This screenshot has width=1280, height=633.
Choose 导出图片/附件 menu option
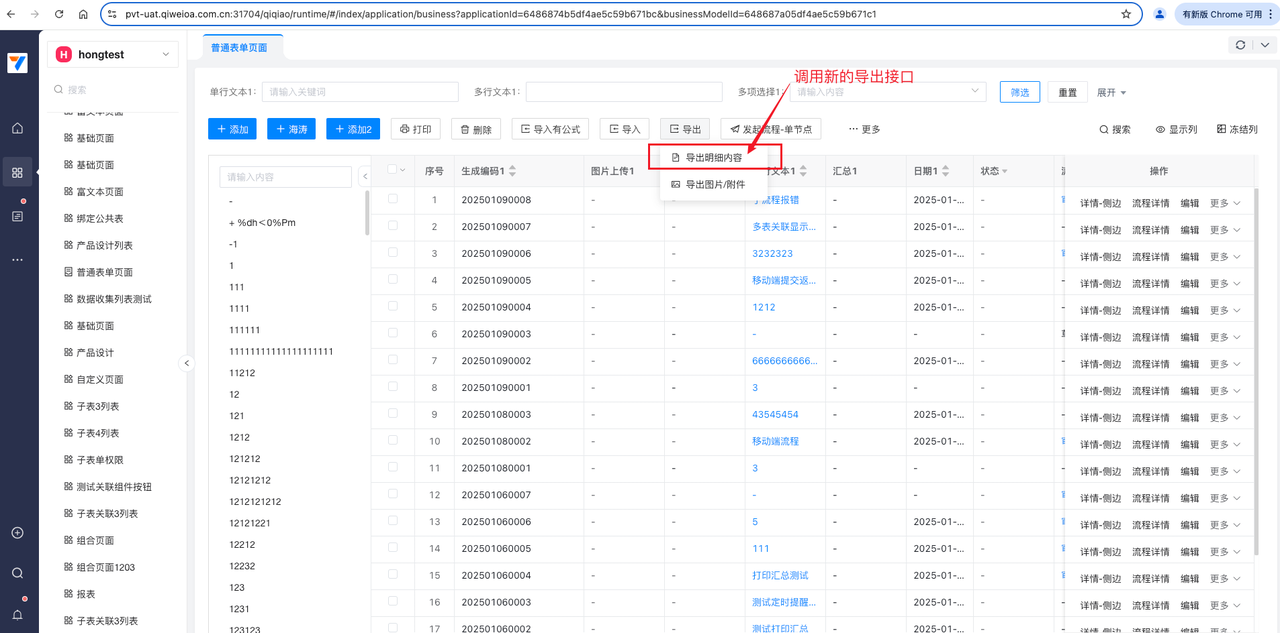pos(714,185)
